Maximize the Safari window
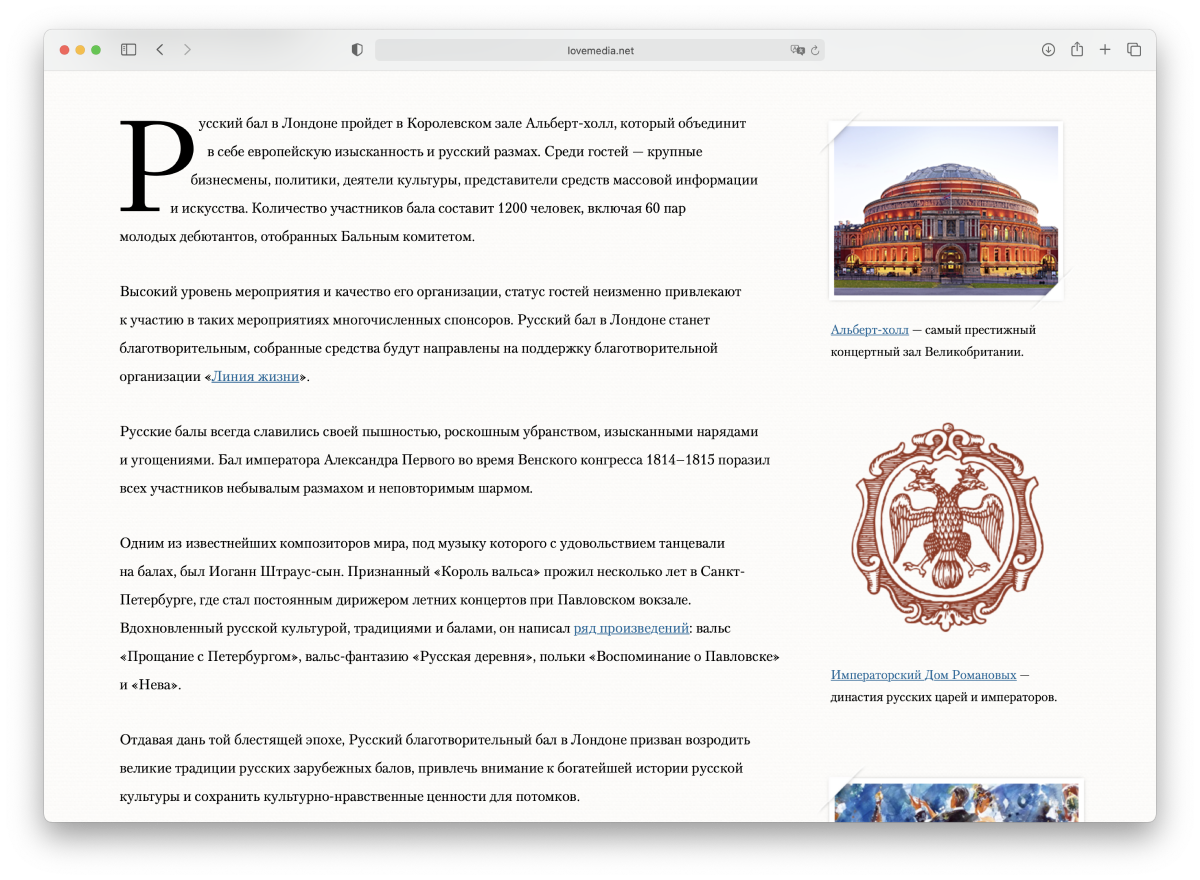This screenshot has height=880, width=1200. tap(96, 50)
